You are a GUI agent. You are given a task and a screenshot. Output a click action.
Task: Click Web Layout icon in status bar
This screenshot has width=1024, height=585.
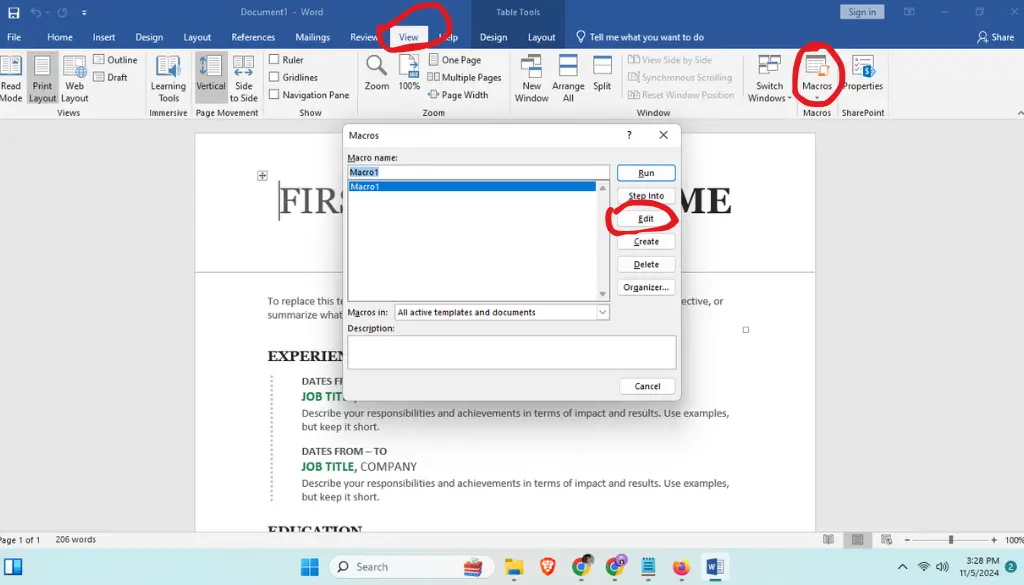(x=886, y=539)
